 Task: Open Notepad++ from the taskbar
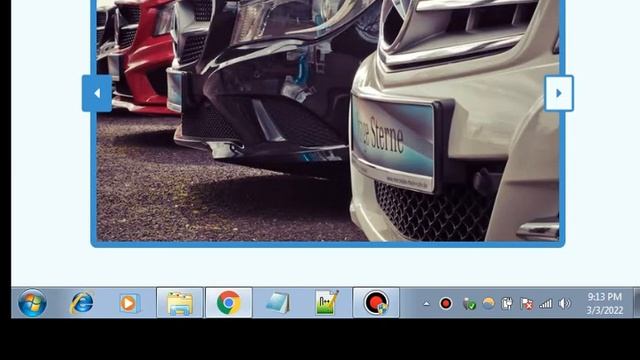click(x=327, y=303)
